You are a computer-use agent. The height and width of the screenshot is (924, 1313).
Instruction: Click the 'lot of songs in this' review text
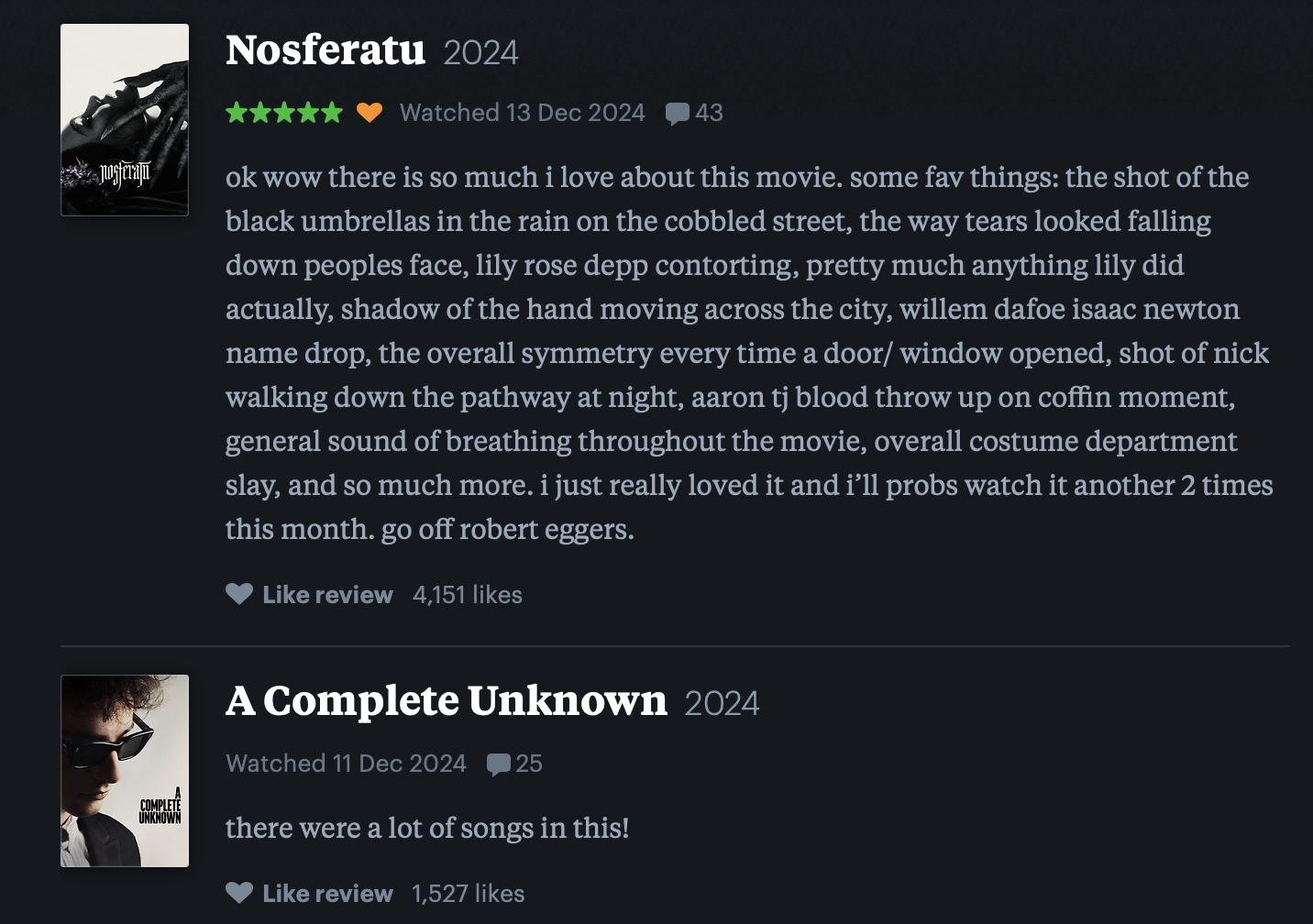(427, 828)
